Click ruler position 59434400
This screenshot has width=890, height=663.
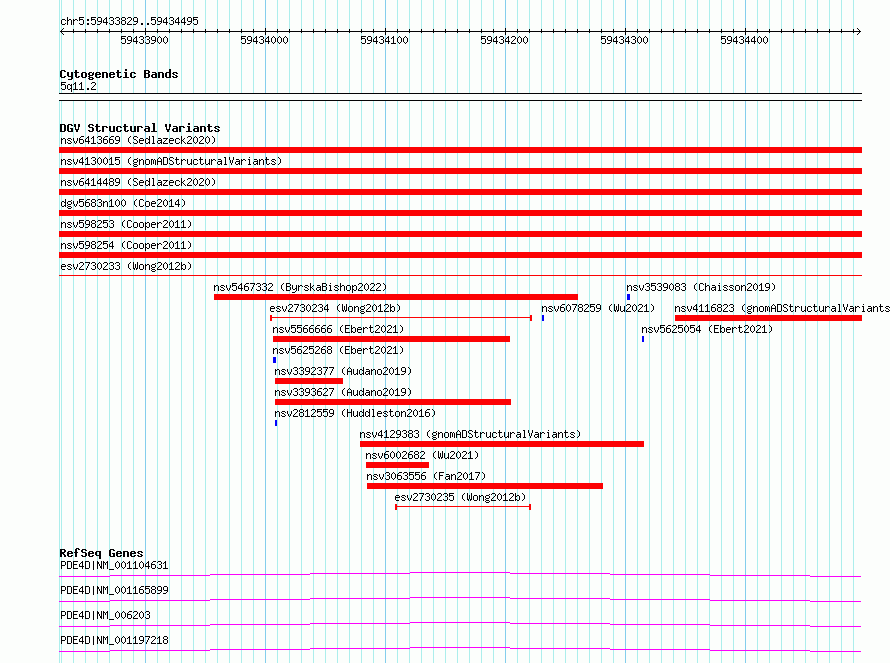coord(744,40)
